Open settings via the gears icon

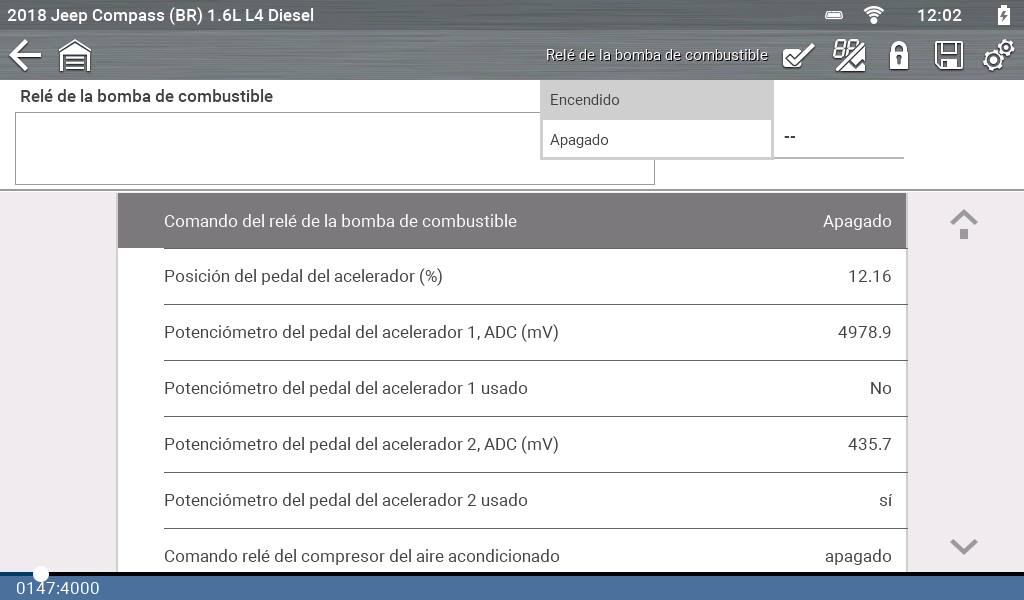point(997,56)
